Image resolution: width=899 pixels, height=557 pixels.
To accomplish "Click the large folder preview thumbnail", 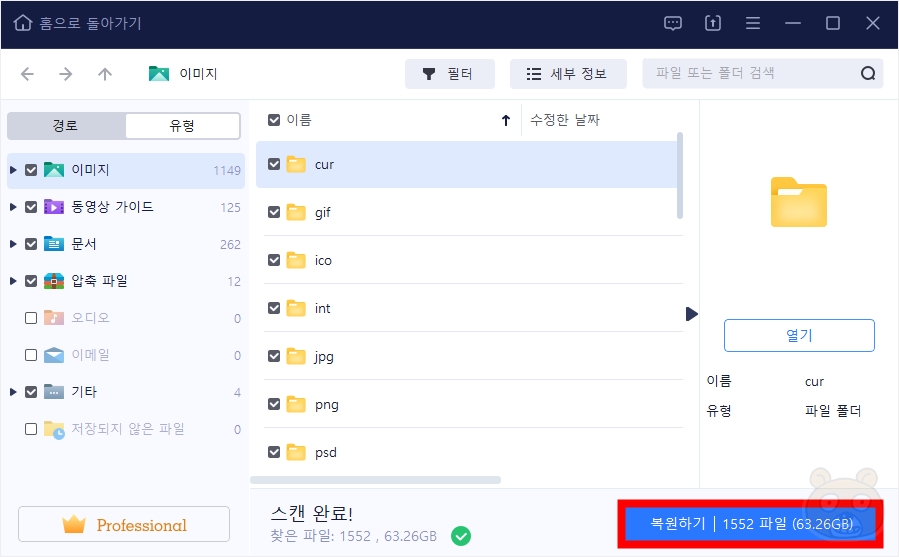I will [799, 202].
